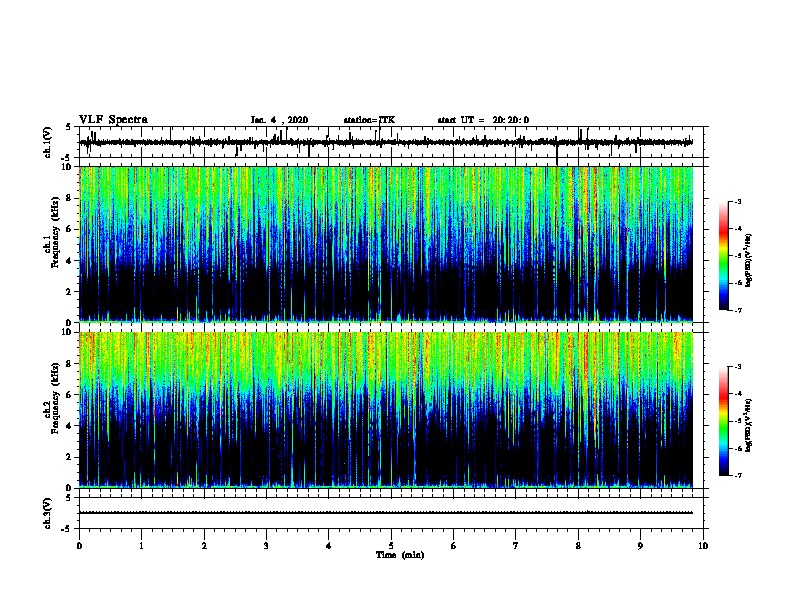Viewport: 792px width, 612px height.
Task: Click tick label "5" on the time (min) axis
Action: click(x=391, y=546)
